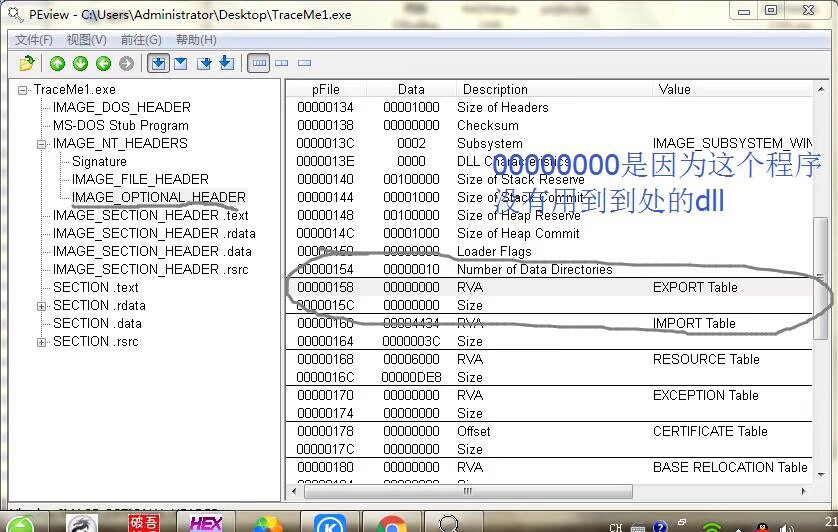
Task: Select IMAGE_OPTIONAL_HEADER in the tree
Action: (159, 197)
